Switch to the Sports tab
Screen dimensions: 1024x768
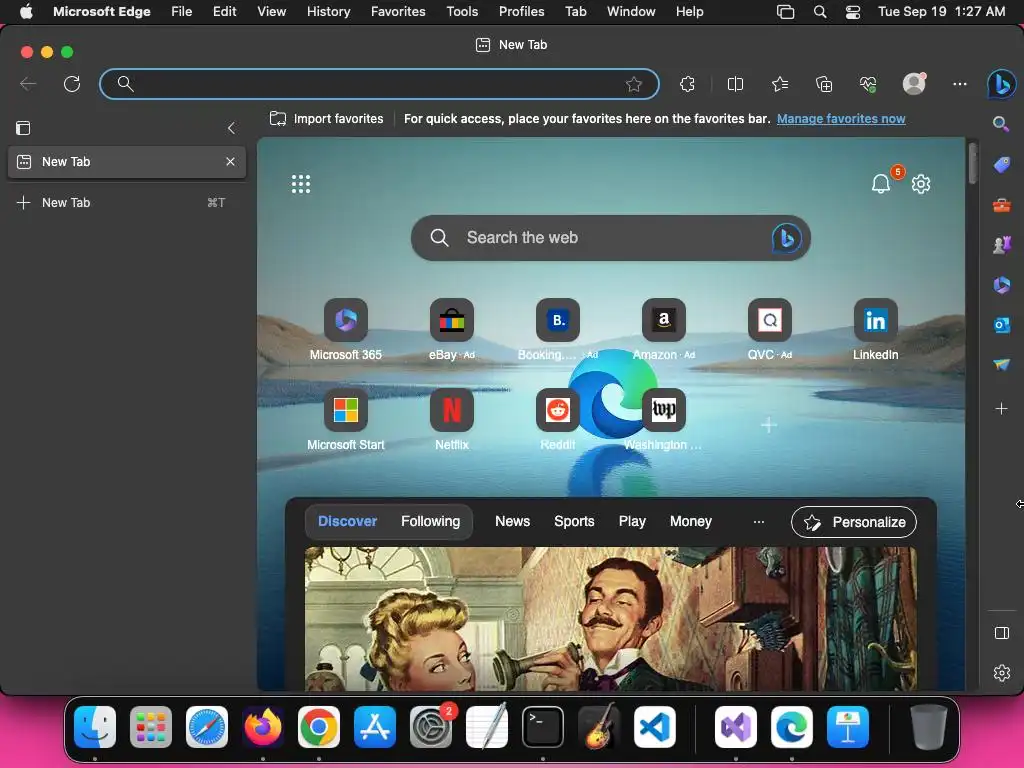point(574,521)
